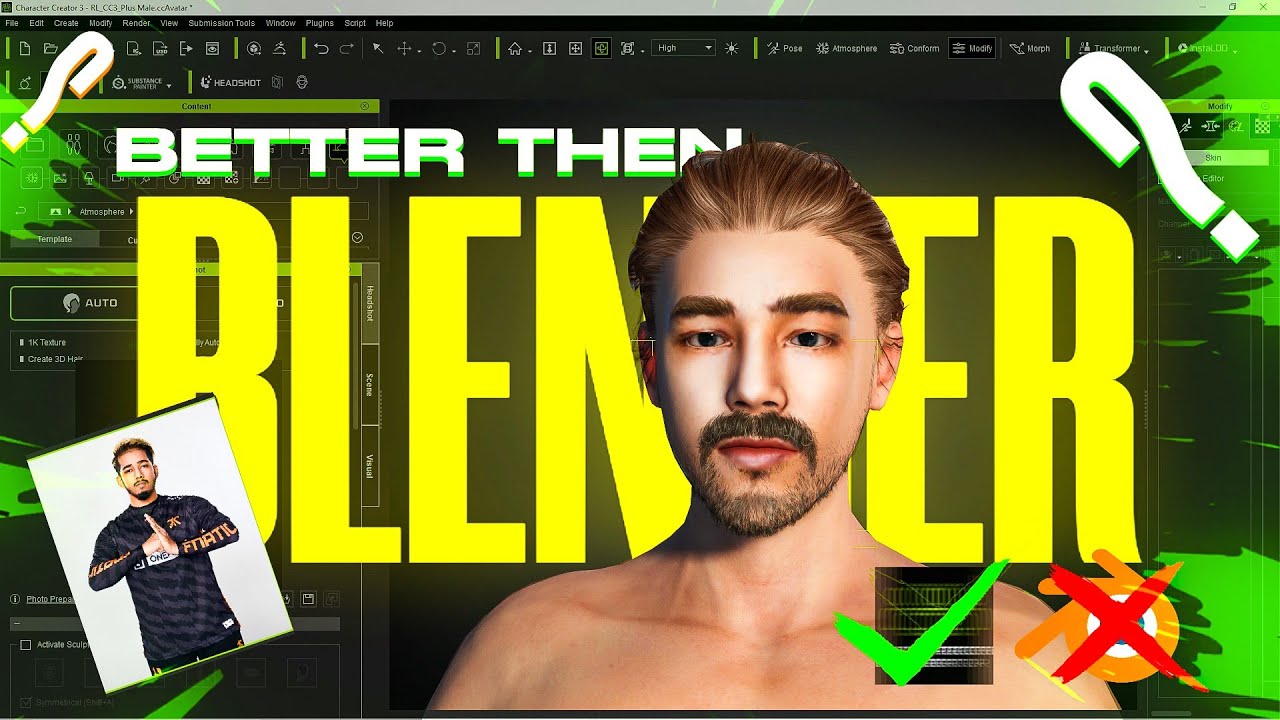Click the export USD toolbar icon

pyautogui.click(x=160, y=48)
